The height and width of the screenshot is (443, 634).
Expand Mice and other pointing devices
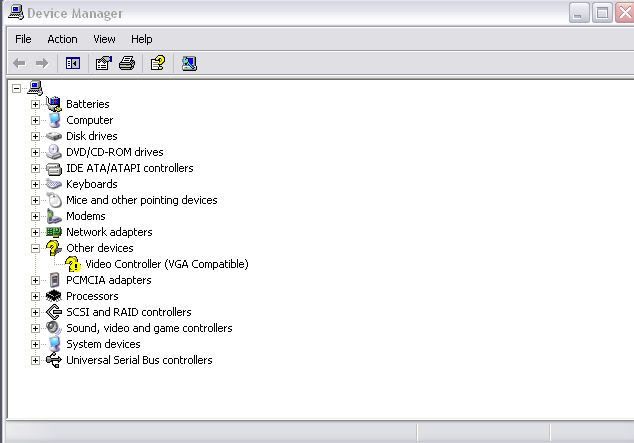point(35,200)
